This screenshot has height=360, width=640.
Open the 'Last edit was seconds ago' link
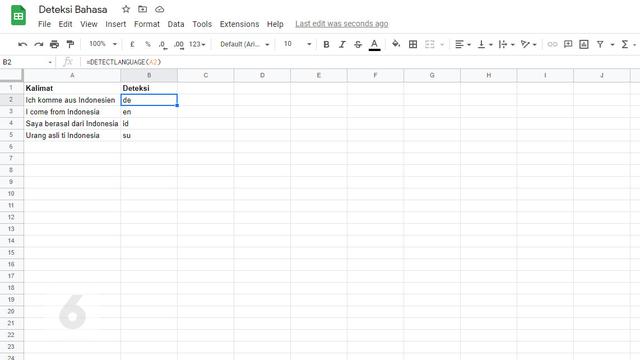pos(342,24)
